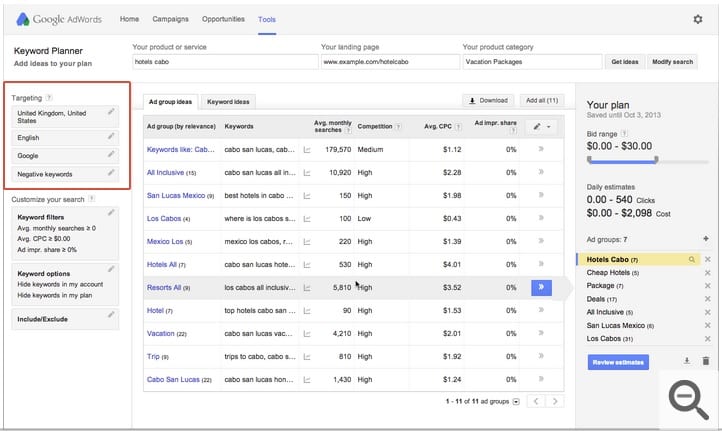This screenshot has width=722, height=434.
Task: Sort by Avg. CPC column header
Action: (x=438, y=126)
